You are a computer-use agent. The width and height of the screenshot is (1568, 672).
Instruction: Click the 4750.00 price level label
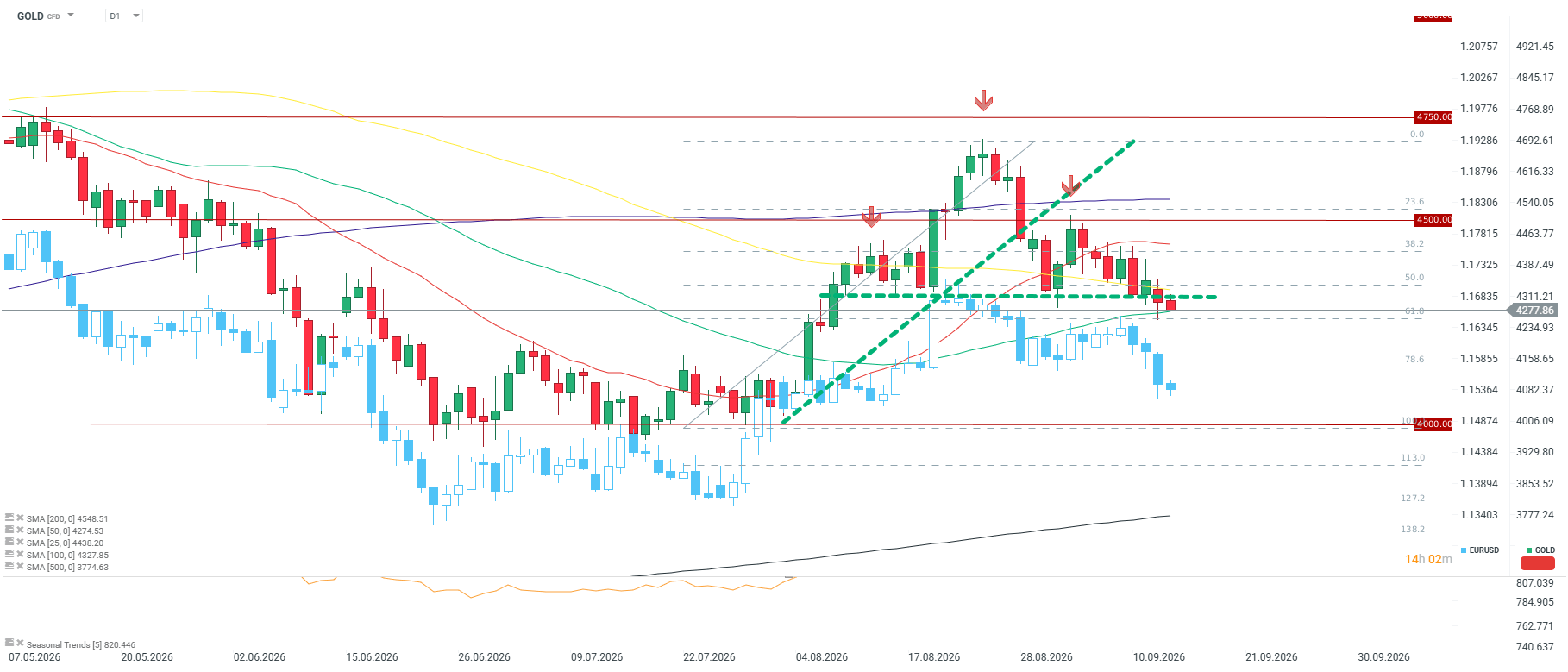pyautogui.click(x=1433, y=117)
